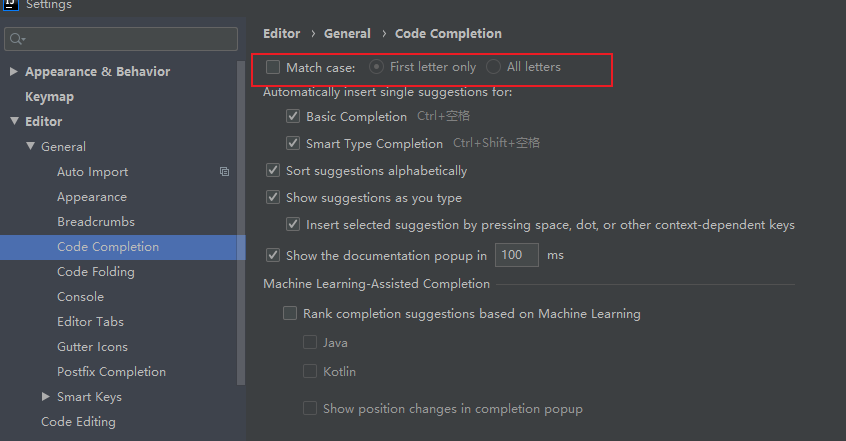Toggle Show suggestions as you type
Screen dimensions: 846x441
click(273, 198)
